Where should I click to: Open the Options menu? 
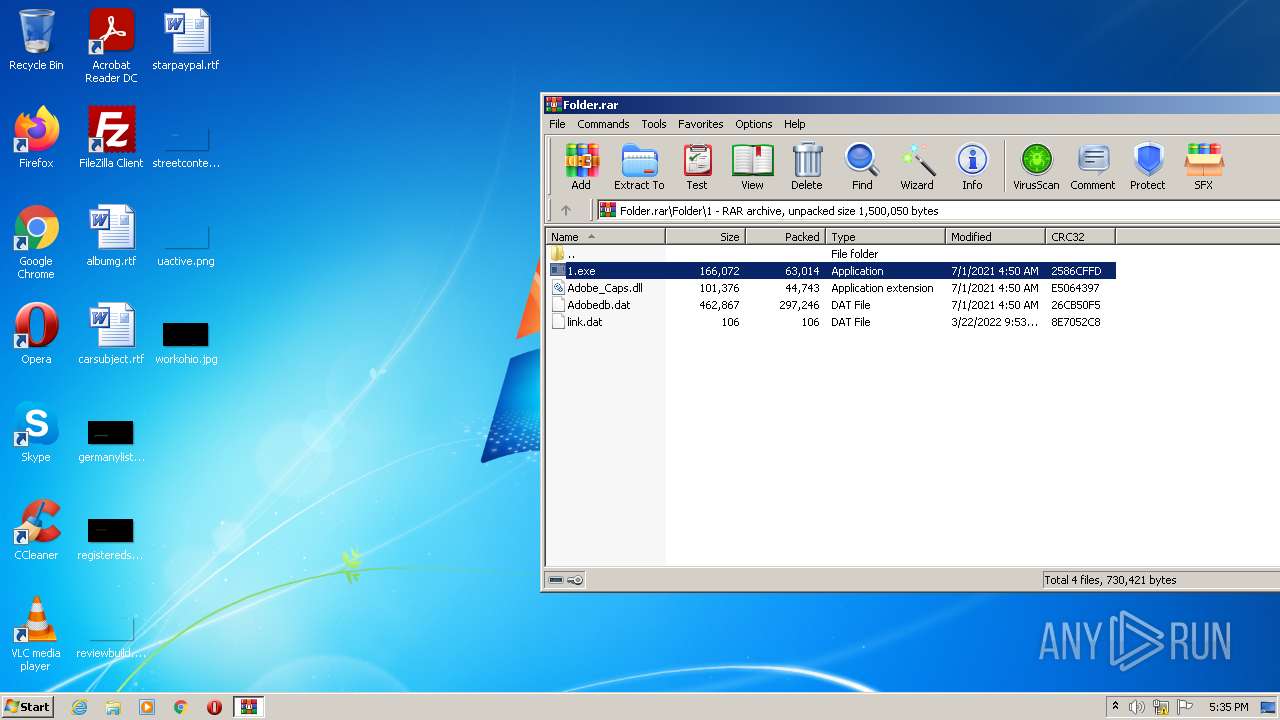click(754, 124)
